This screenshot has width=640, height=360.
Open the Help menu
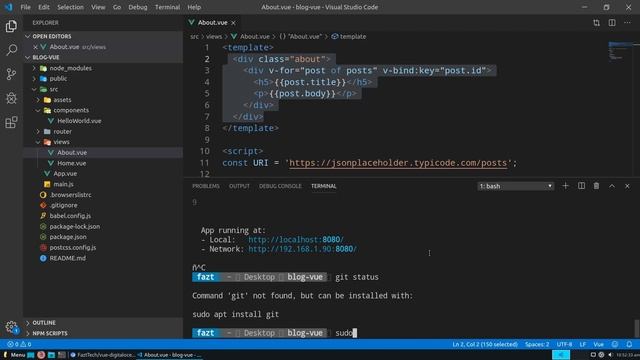point(194,7)
